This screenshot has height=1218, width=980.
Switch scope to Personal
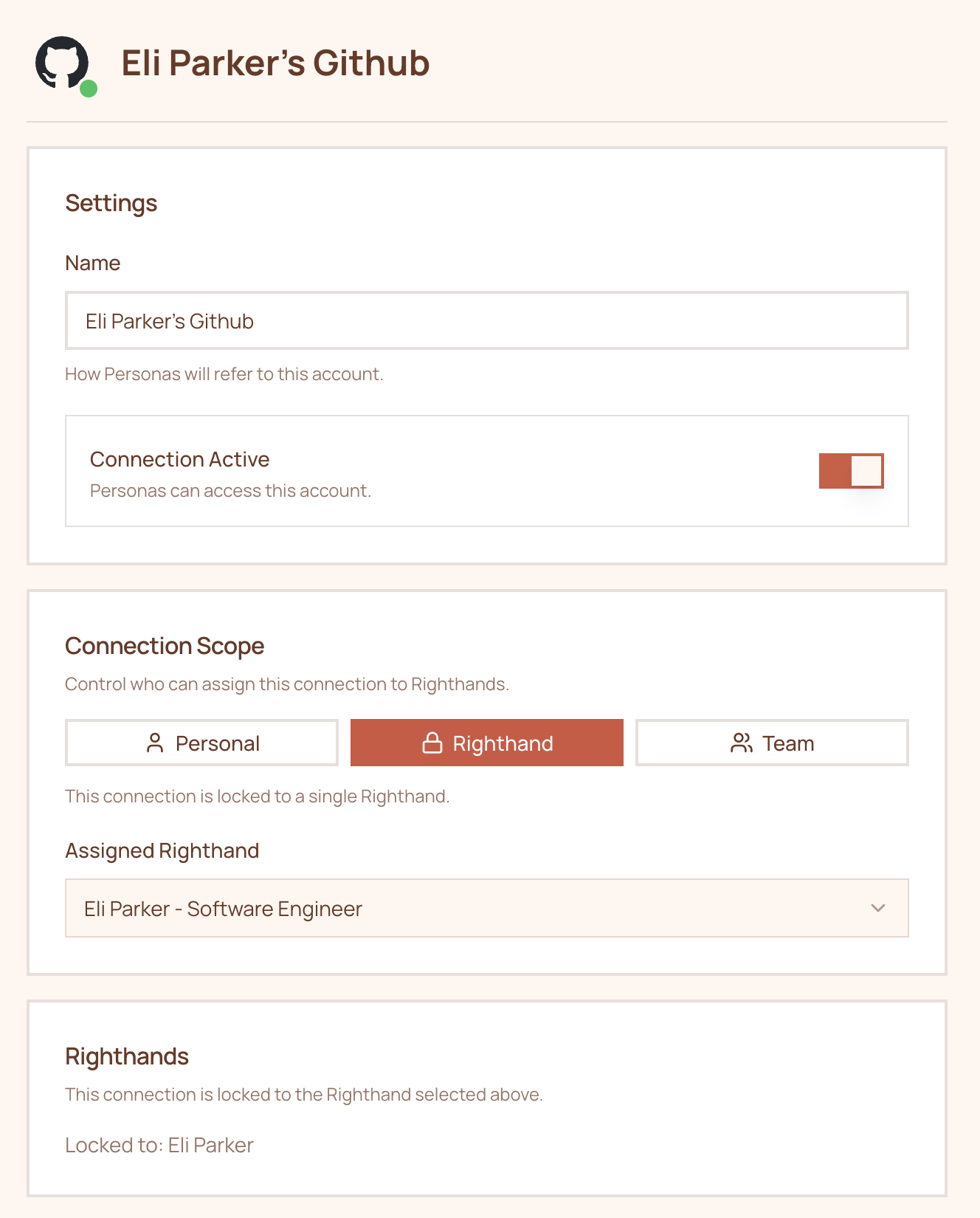201,743
